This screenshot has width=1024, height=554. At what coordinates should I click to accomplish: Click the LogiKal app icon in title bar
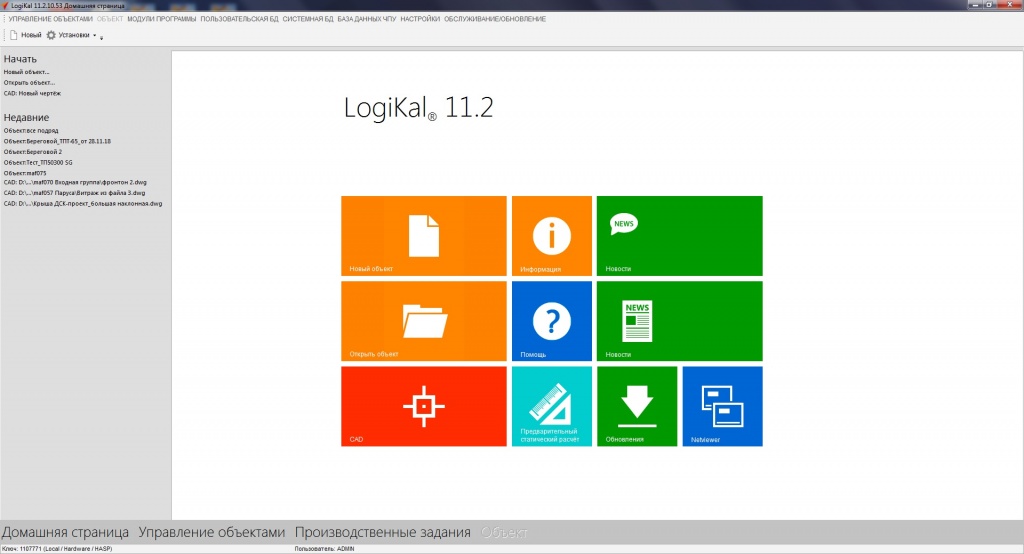point(5,5)
